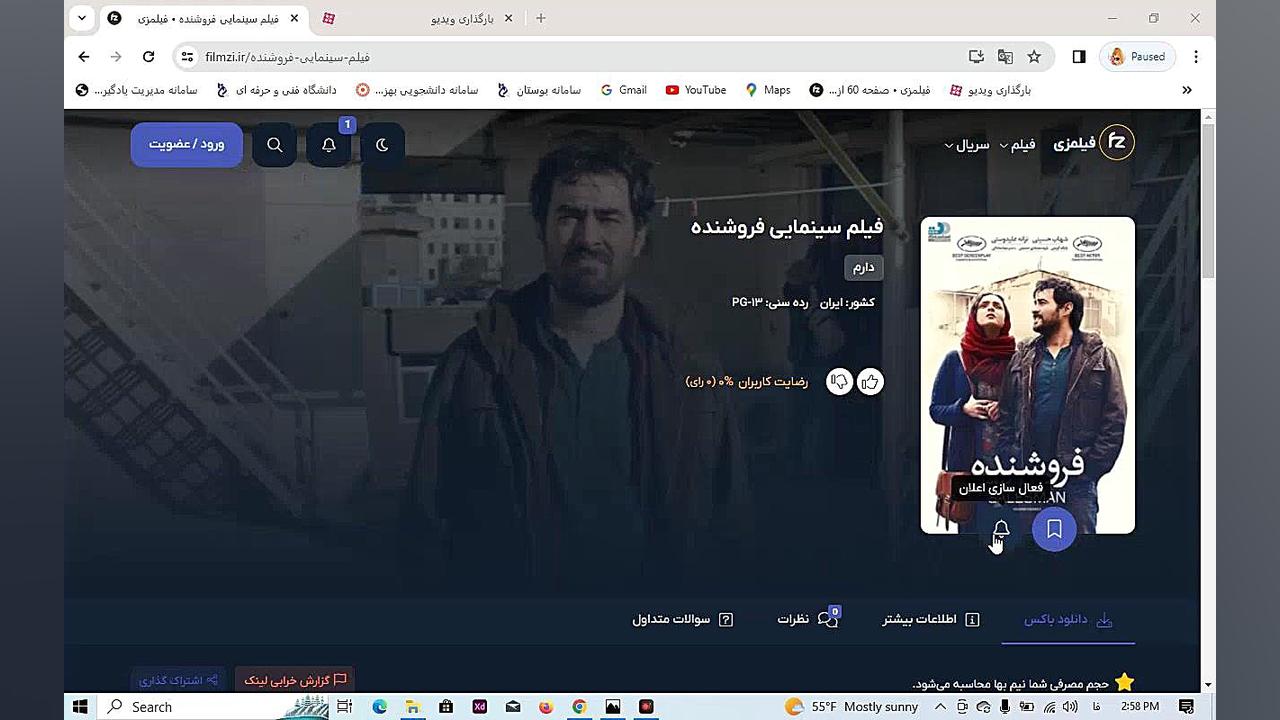Open Gmail bookmark
The image size is (1280, 720).
(x=624, y=90)
